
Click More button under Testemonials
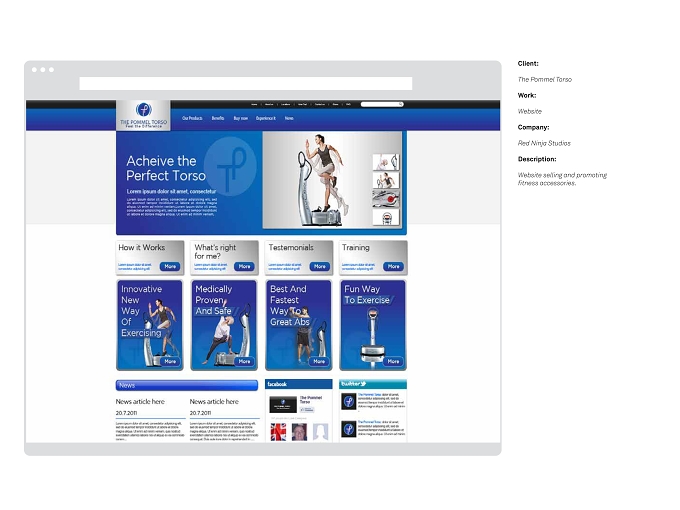point(320,266)
